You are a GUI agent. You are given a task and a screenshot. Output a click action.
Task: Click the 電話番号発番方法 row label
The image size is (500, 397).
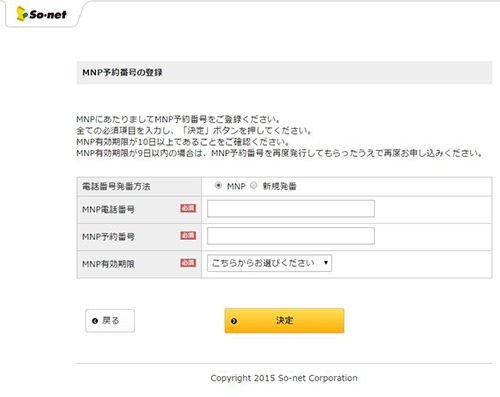(x=116, y=186)
